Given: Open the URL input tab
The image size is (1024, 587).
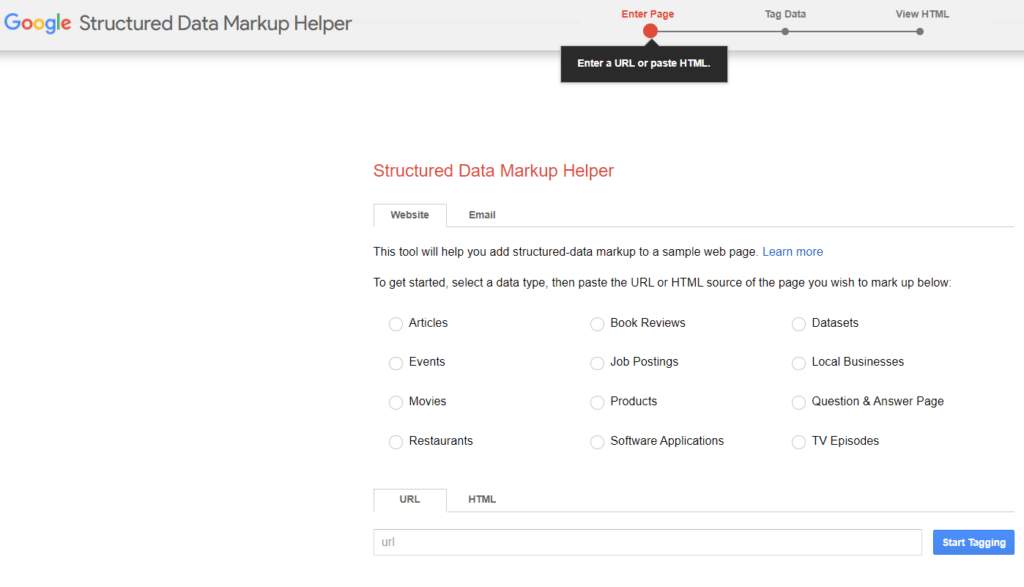Looking at the screenshot, I should [409, 499].
